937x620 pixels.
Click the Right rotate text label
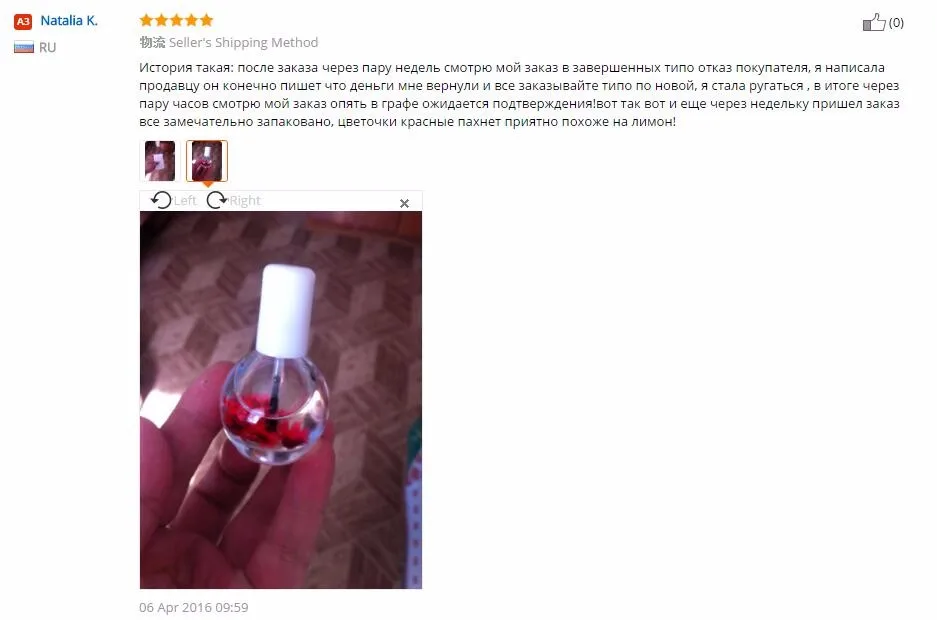(245, 200)
